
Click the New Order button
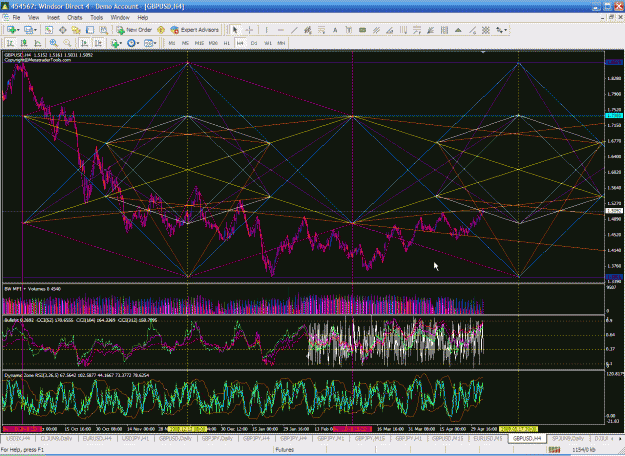coord(134,30)
